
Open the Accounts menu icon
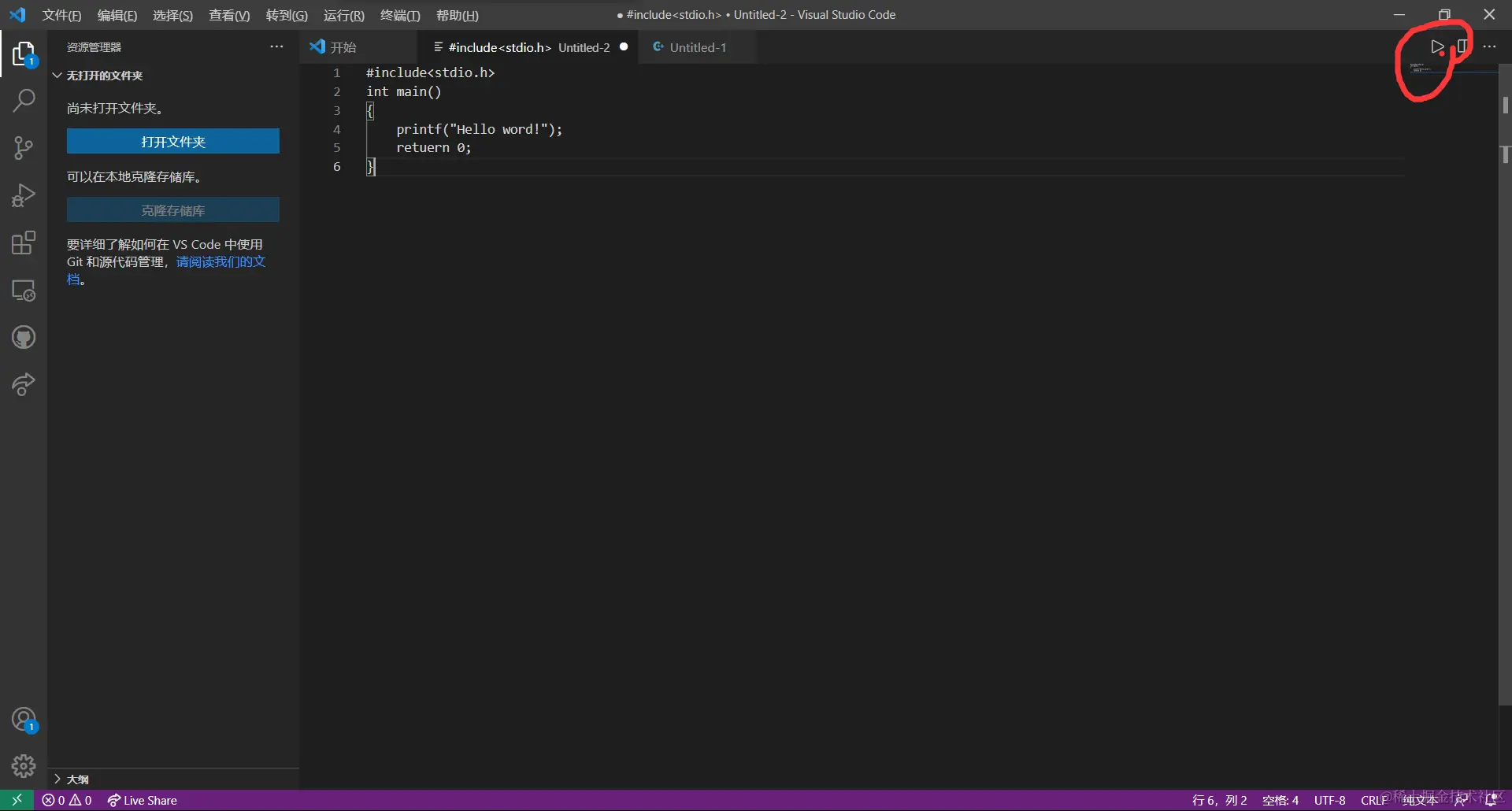coord(24,720)
